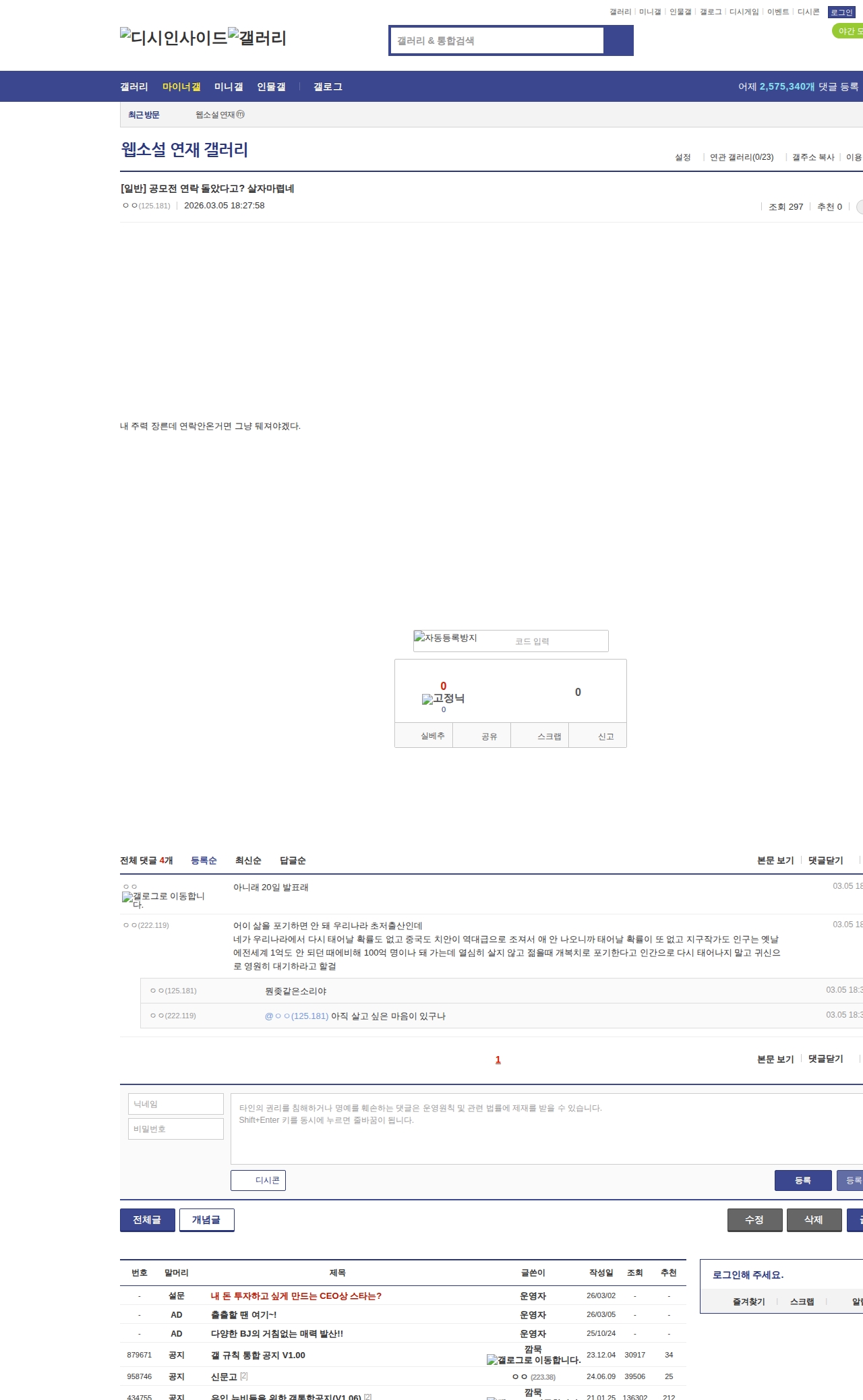The height and width of the screenshot is (1400, 863).
Task: Click the 전체글 button
Action: pos(147,1220)
